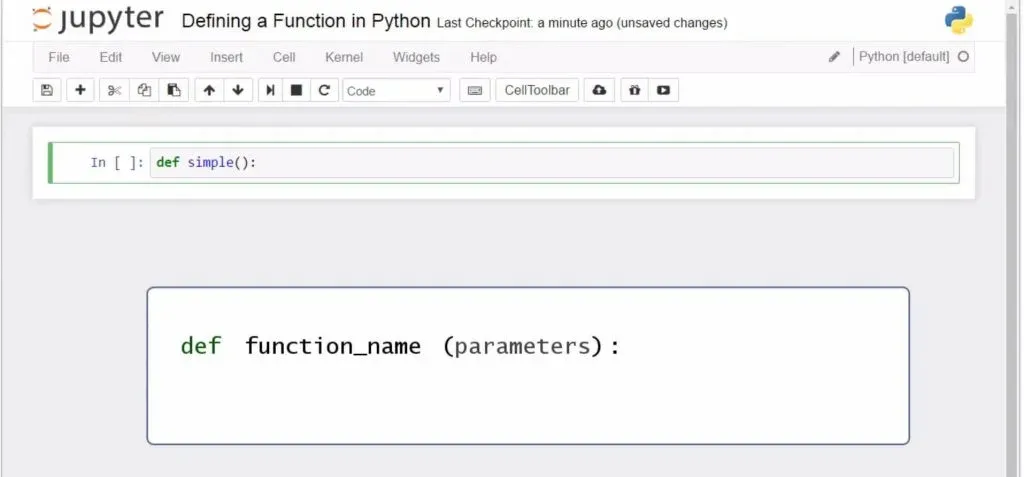Click into the code cell with def simple():
The image size is (1024, 477).
pyautogui.click(x=552, y=162)
